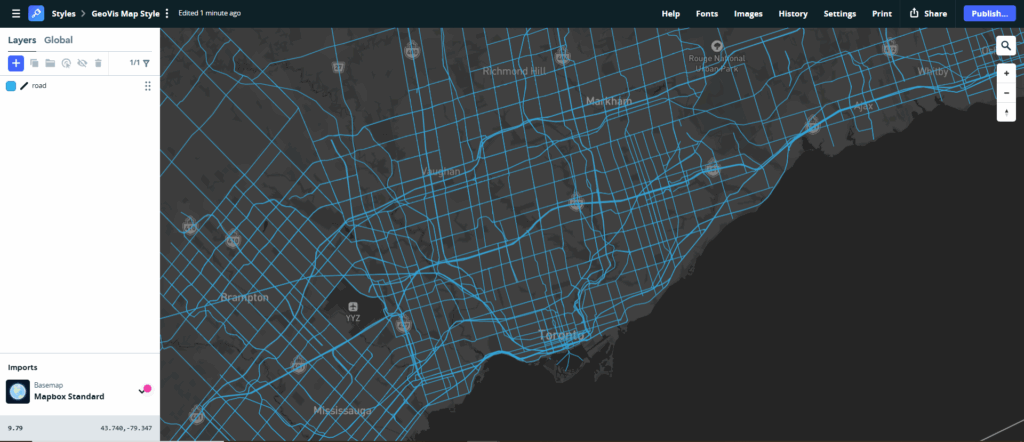Delete layer using trash icon
This screenshot has height=442, width=1024.
coord(98,63)
